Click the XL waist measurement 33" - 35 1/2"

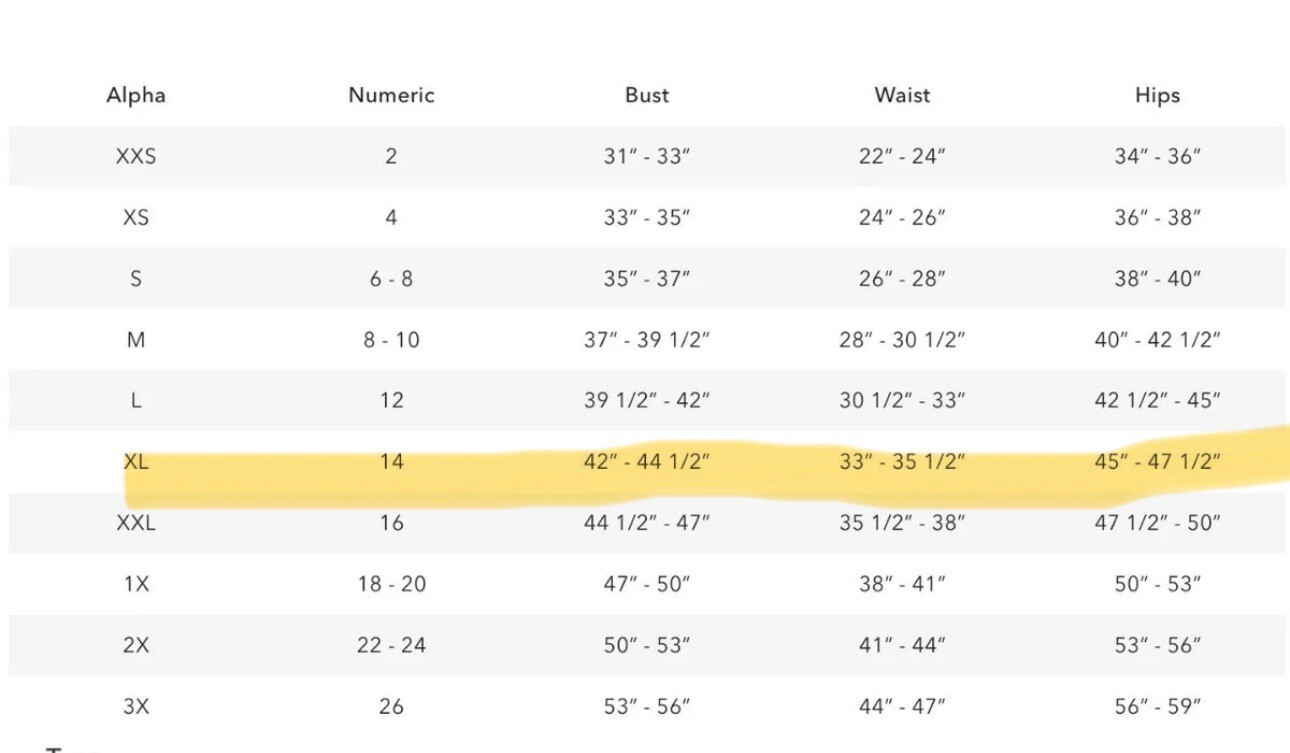tap(902, 462)
